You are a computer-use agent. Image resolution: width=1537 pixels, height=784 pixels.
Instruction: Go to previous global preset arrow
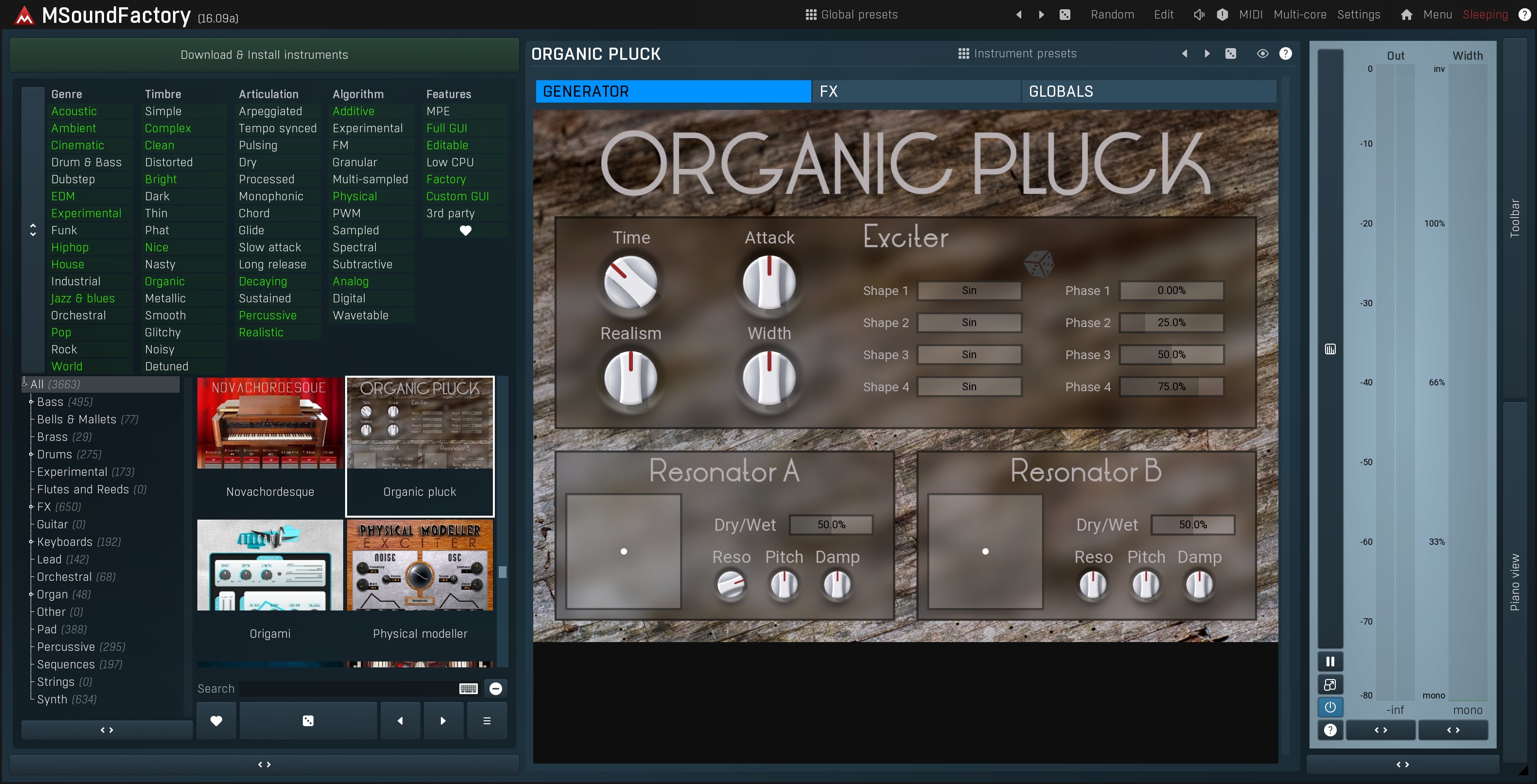tap(1018, 14)
